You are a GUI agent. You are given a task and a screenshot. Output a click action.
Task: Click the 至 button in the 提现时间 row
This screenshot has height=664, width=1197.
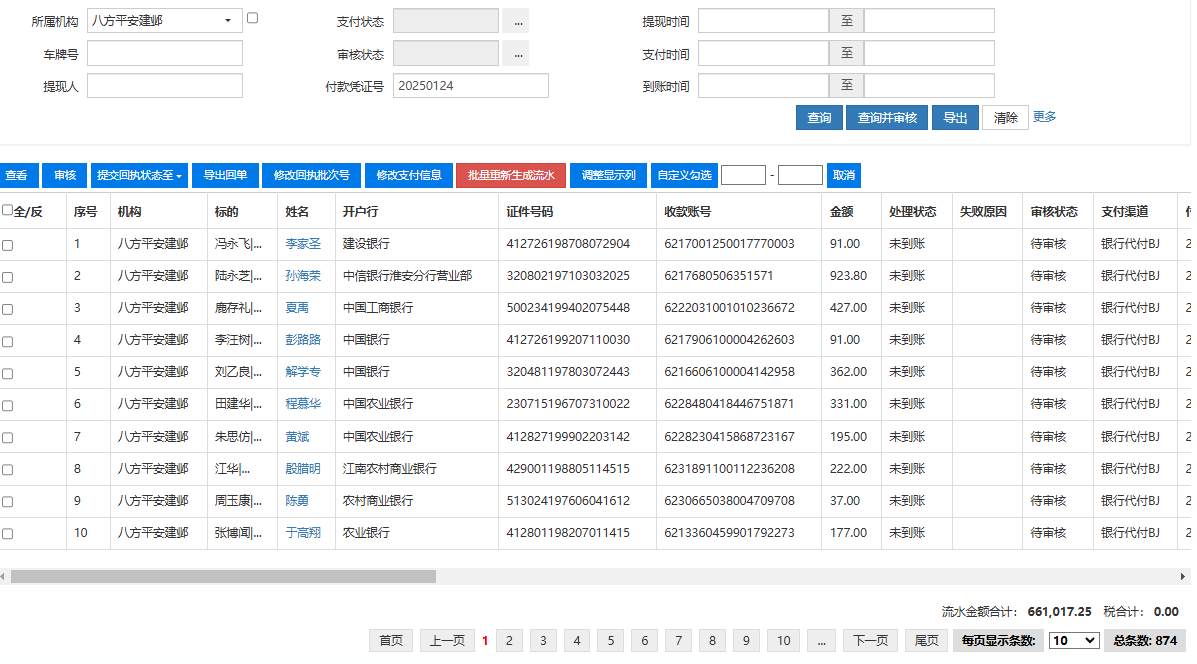[x=846, y=21]
